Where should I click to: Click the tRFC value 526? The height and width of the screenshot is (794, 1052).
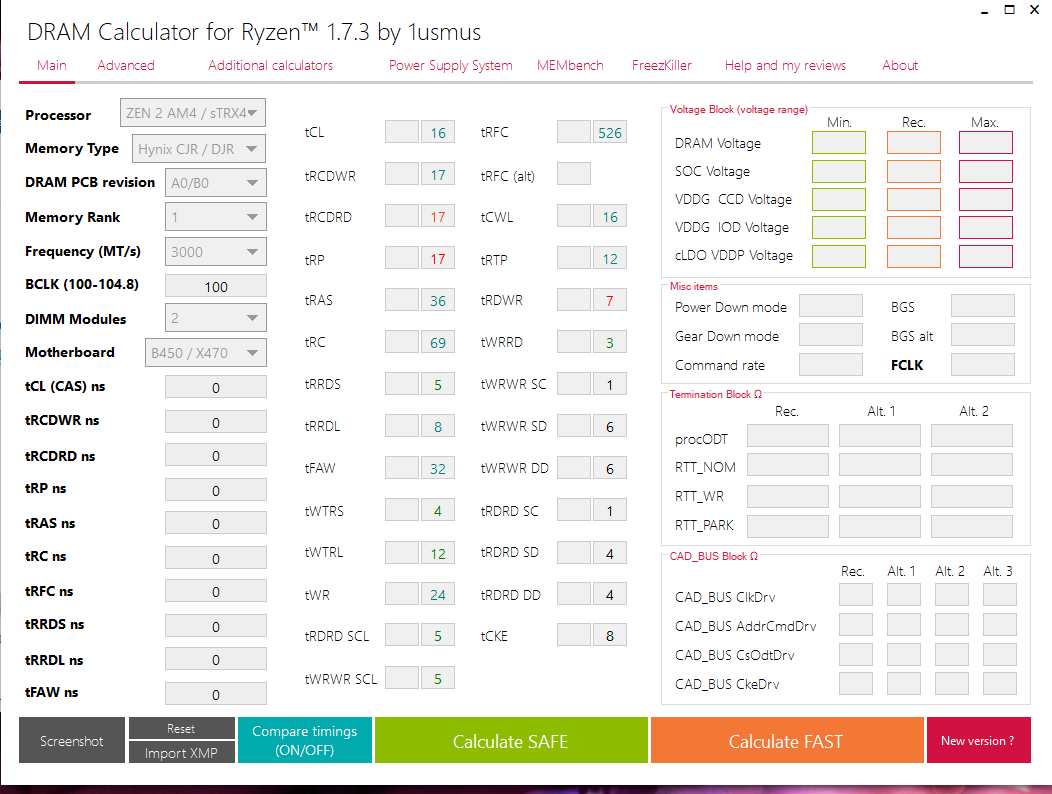(610, 132)
